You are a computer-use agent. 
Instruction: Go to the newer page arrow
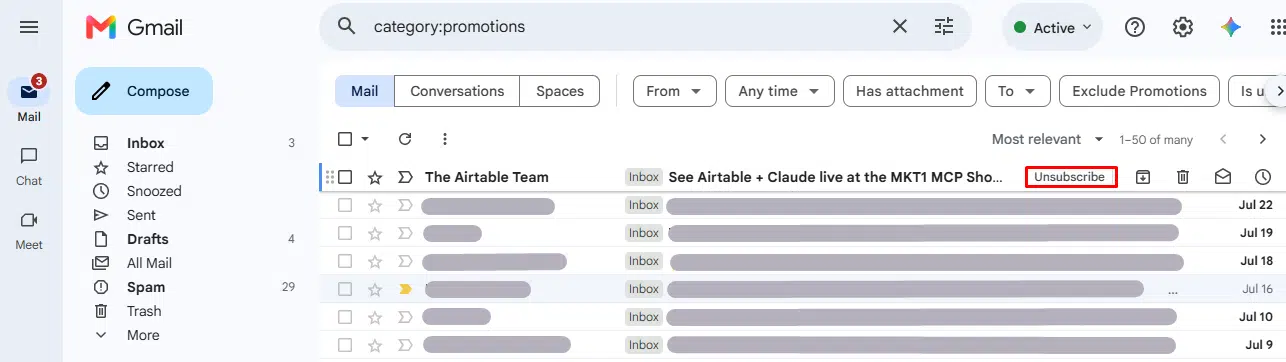click(1222, 139)
